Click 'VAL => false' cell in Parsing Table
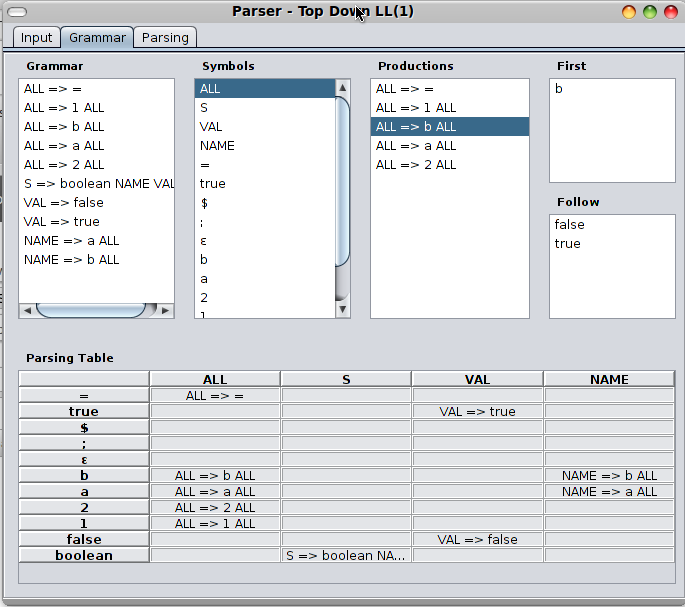This screenshot has width=685, height=607. [x=477, y=539]
